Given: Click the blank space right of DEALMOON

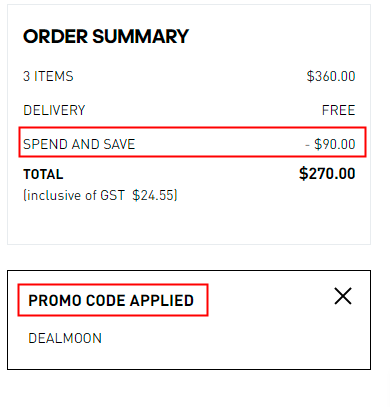Looking at the screenshot, I should [x=233, y=338].
